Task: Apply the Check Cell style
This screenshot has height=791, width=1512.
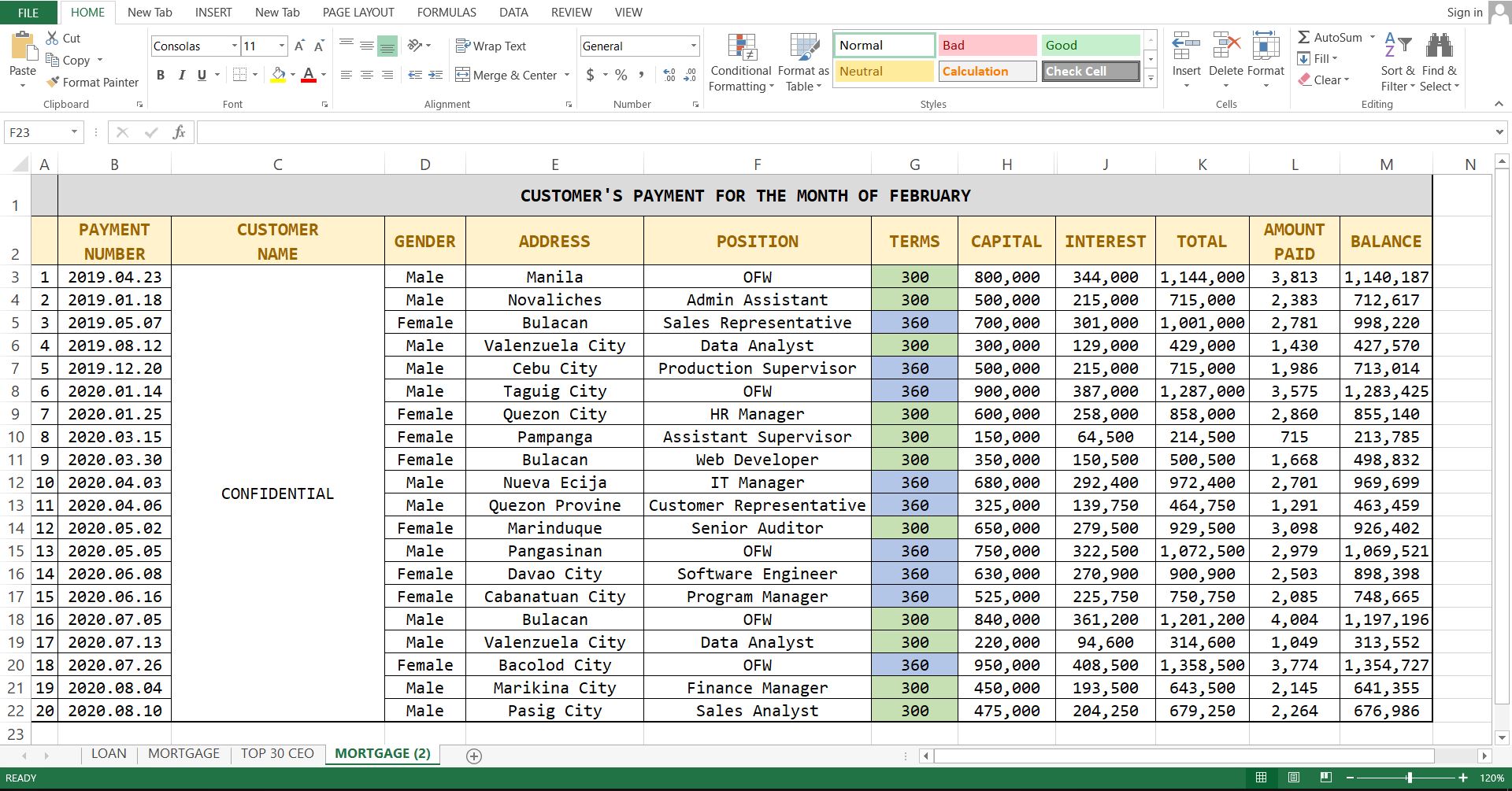Action: [x=1091, y=71]
